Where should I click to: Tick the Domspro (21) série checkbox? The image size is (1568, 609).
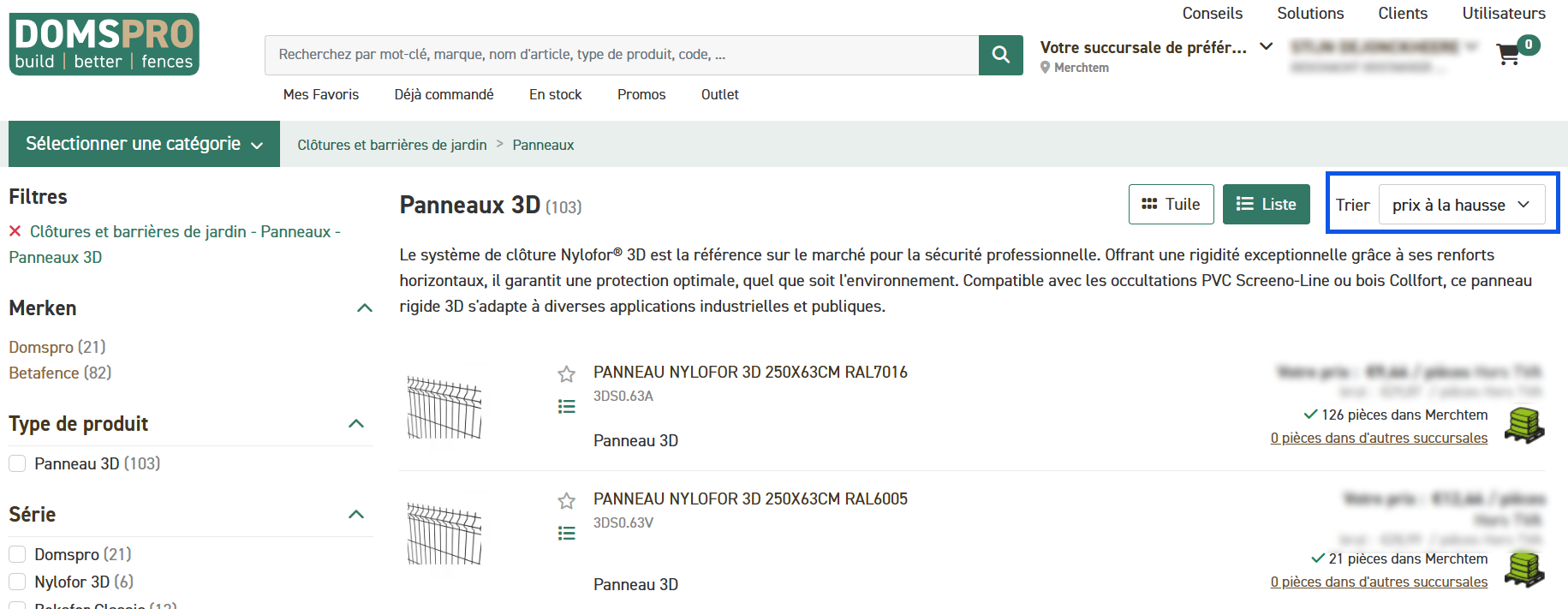(x=17, y=554)
